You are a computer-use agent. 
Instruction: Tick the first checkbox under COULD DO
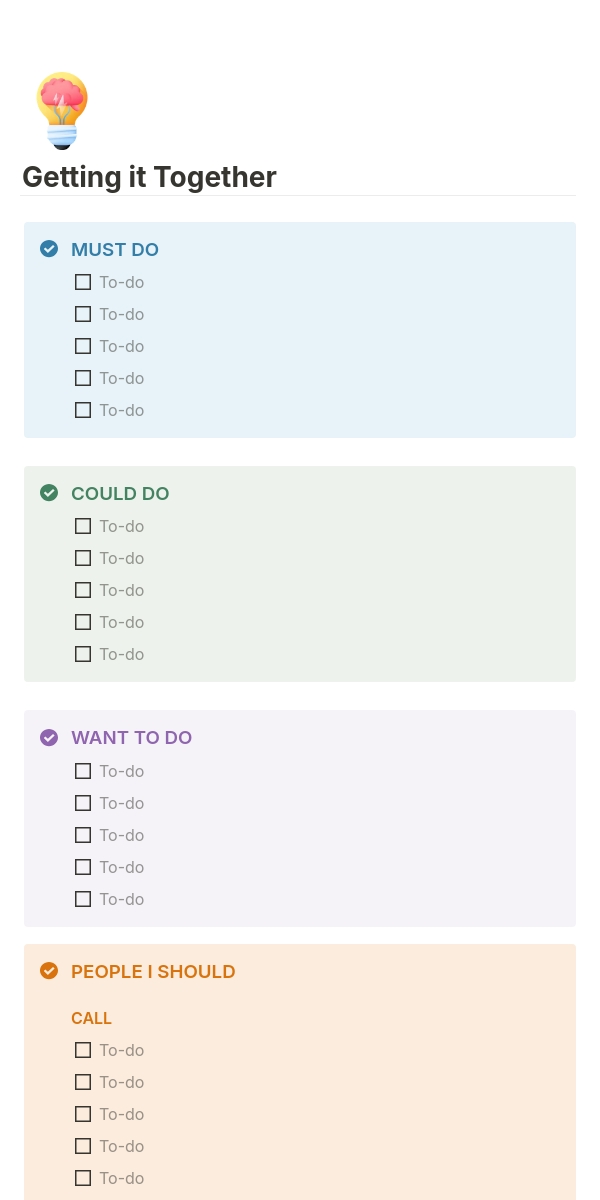tap(83, 526)
